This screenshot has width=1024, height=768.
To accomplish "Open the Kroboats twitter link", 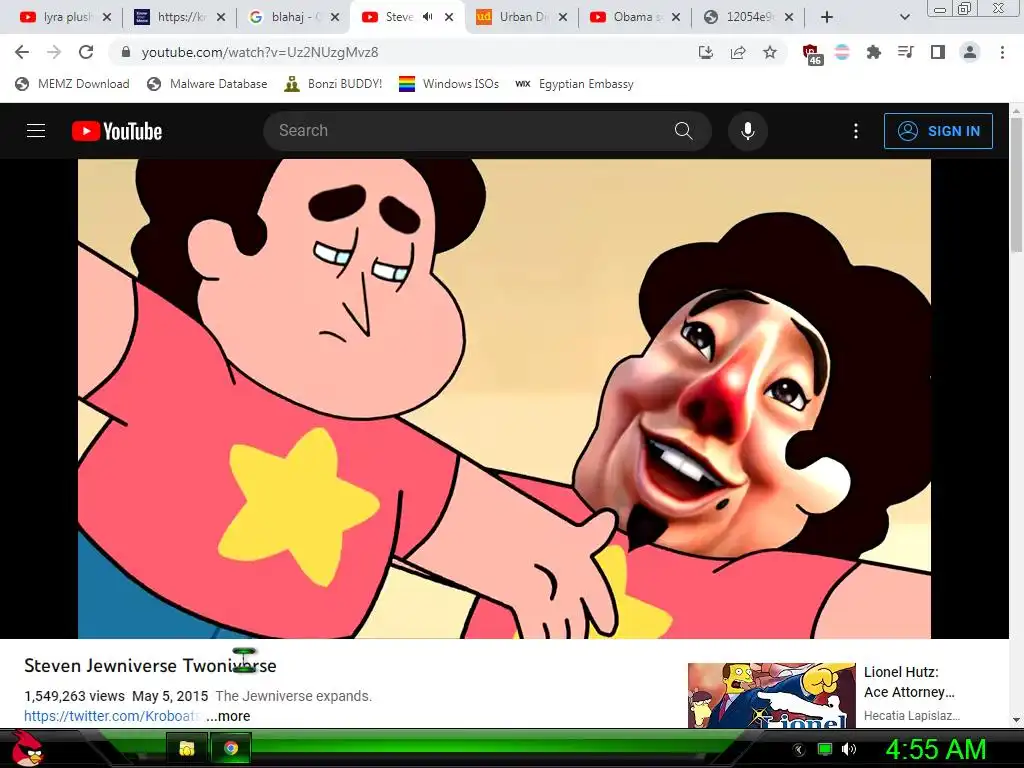I will point(112,716).
